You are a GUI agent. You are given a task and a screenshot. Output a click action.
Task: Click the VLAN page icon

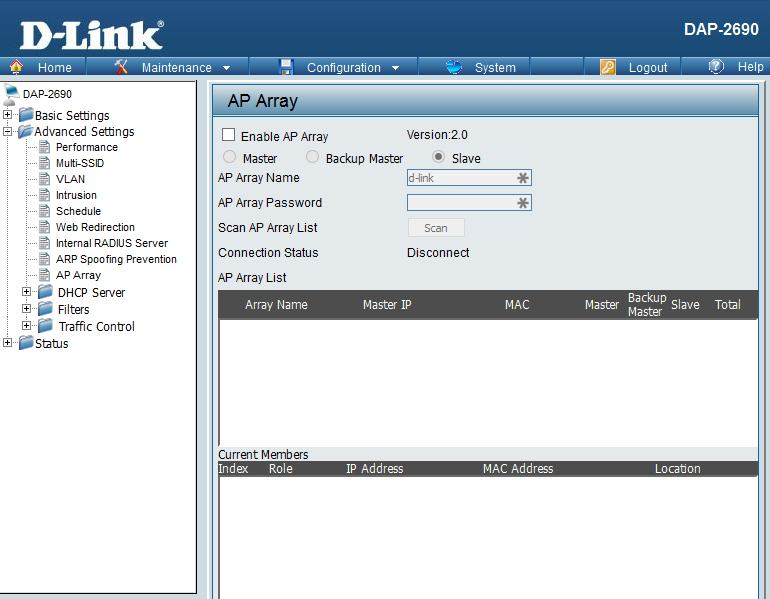click(x=45, y=179)
